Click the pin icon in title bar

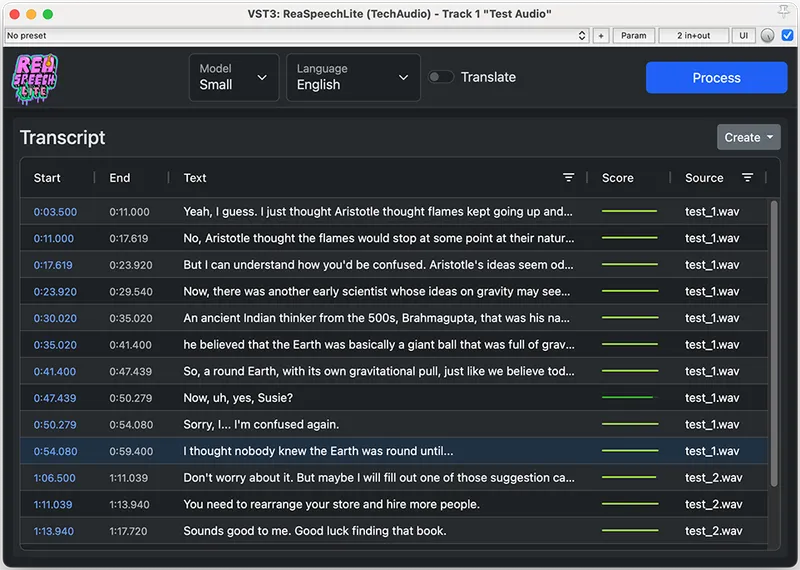click(x=784, y=12)
